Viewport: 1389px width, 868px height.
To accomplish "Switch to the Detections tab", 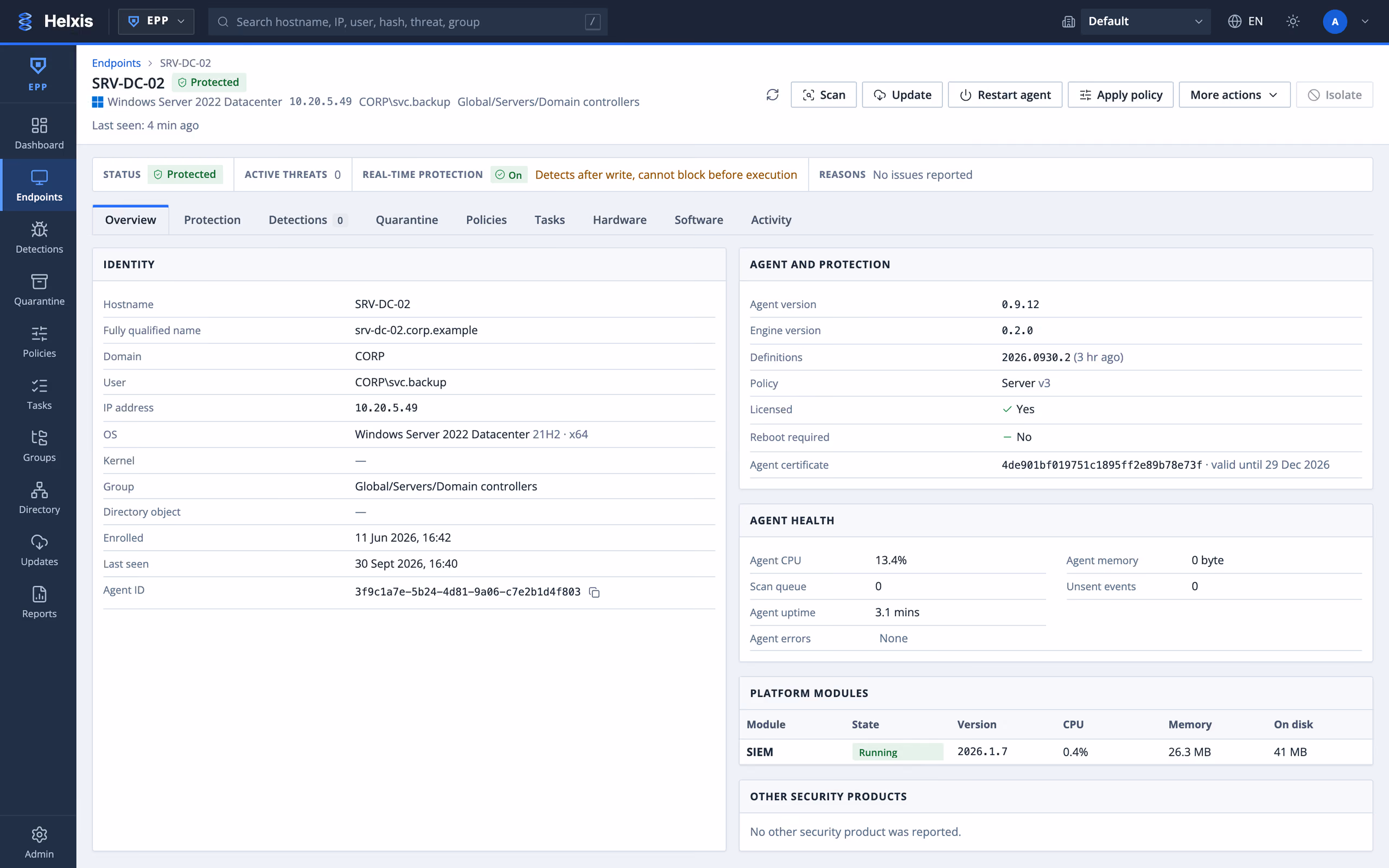I will [x=308, y=220].
